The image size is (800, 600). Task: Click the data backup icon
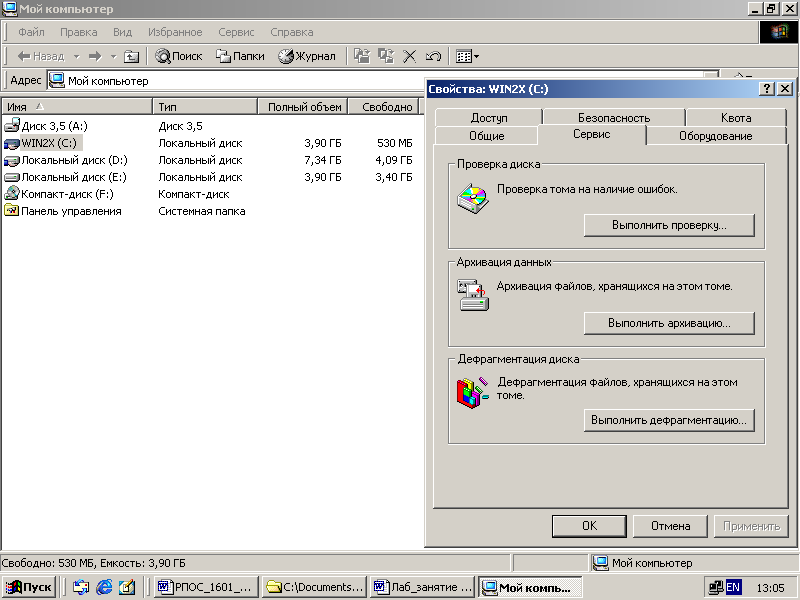[x=473, y=294]
